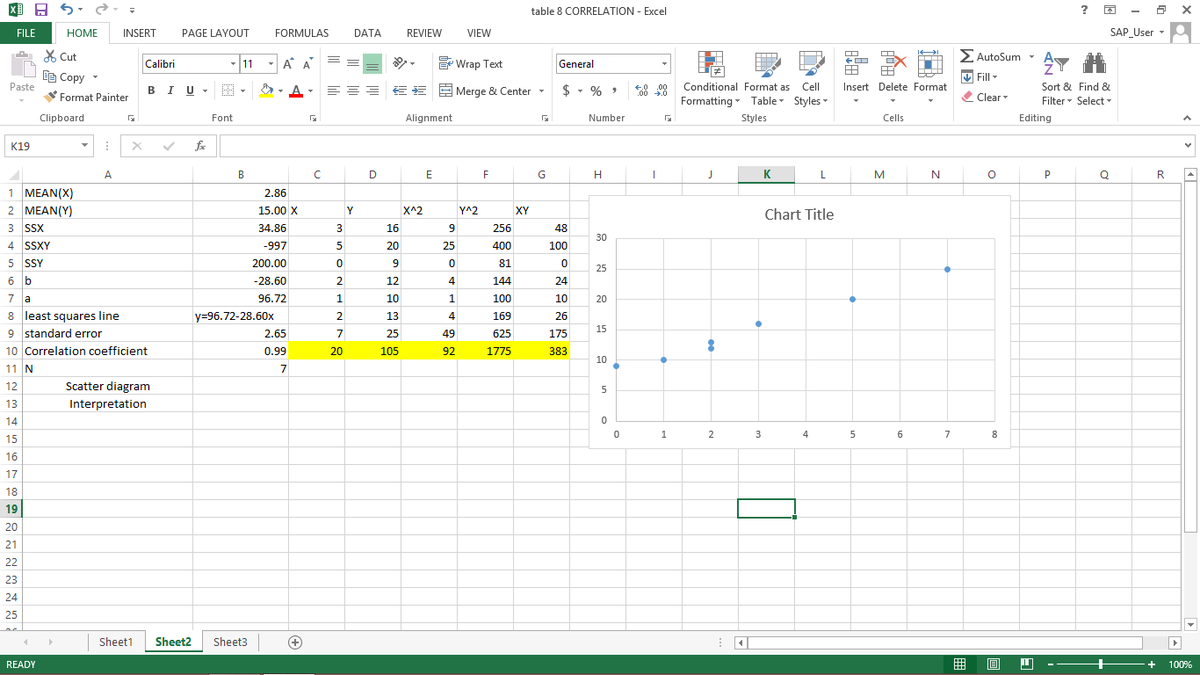Switch to the PAGE LAYOUT ribbon tab
The image size is (1200, 675).
pyautogui.click(x=215, y=33)
